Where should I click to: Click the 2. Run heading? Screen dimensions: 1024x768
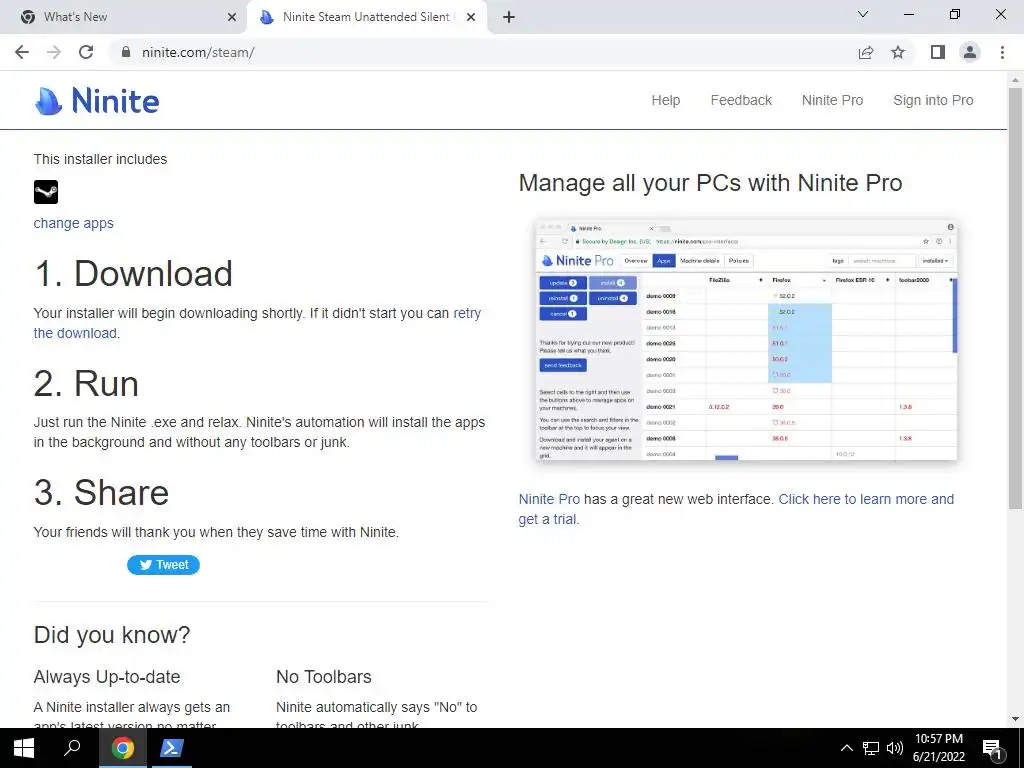point(86,383)
